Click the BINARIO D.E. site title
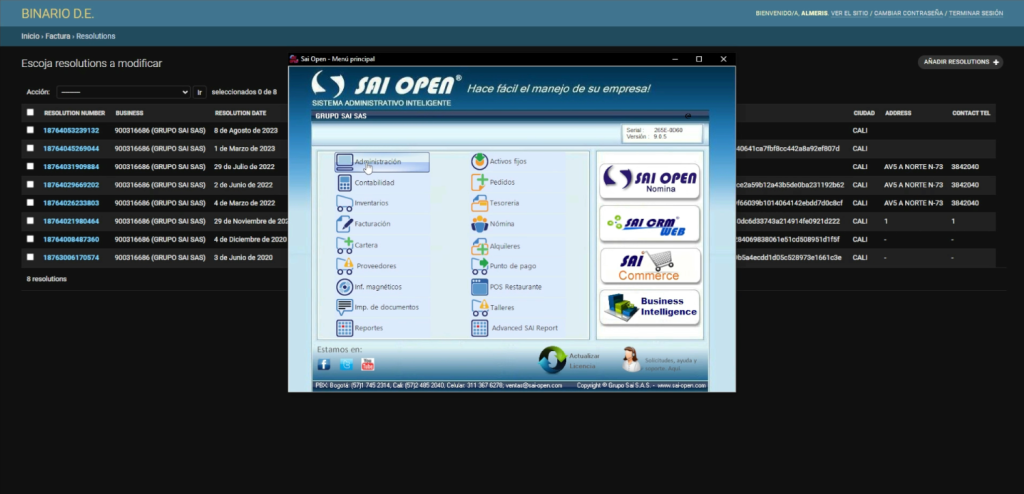This screenshot has width=1024, height=494. [57, 14]
